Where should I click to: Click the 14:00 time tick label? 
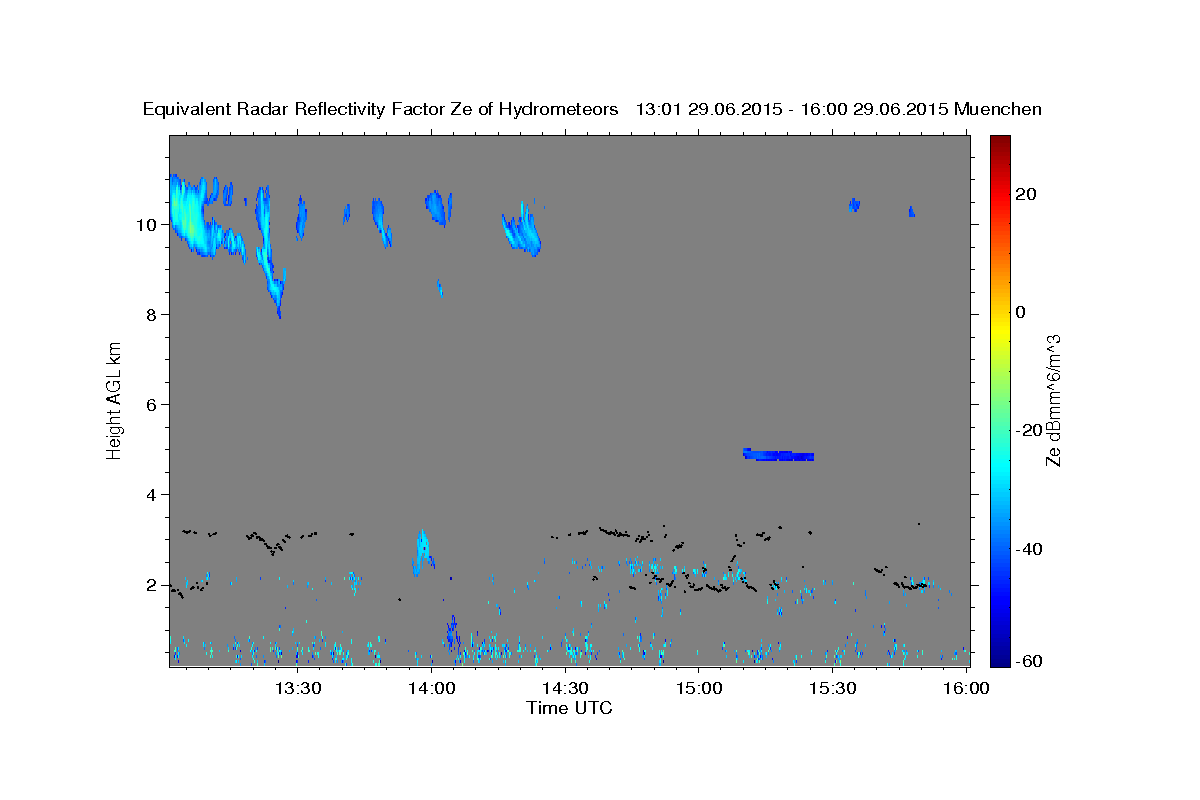pyautogui.click(x=432, y=688)
